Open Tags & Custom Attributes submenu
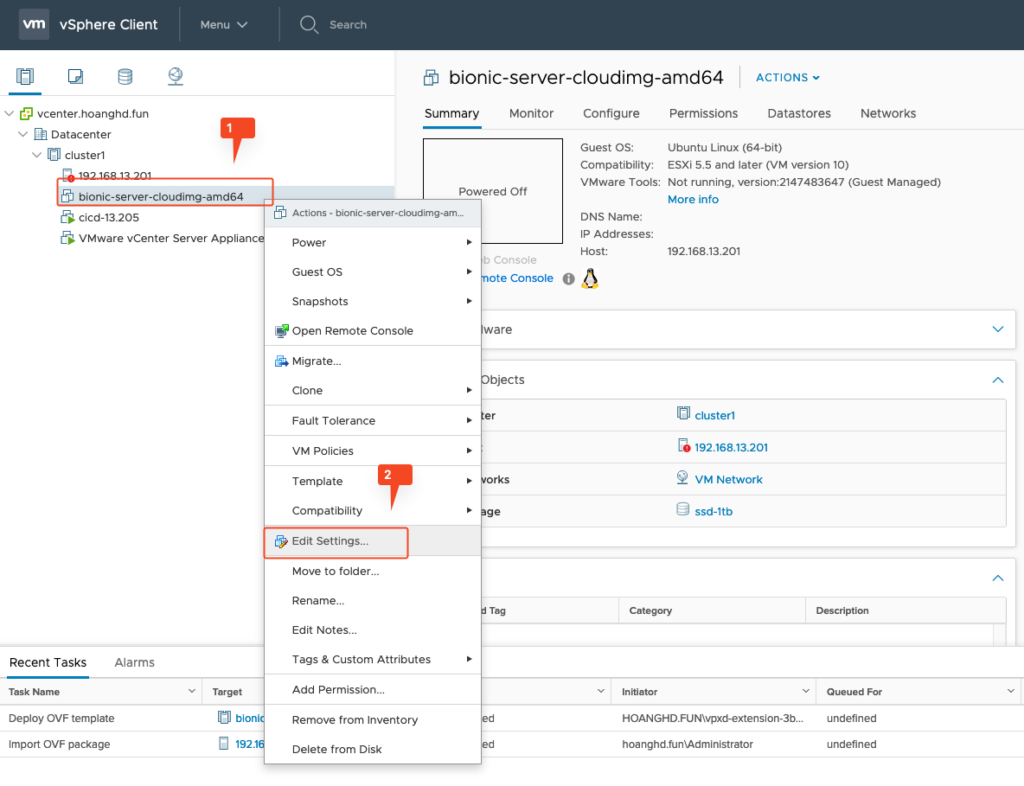This screenshot has height=786, width=1024. click(373, 659)
